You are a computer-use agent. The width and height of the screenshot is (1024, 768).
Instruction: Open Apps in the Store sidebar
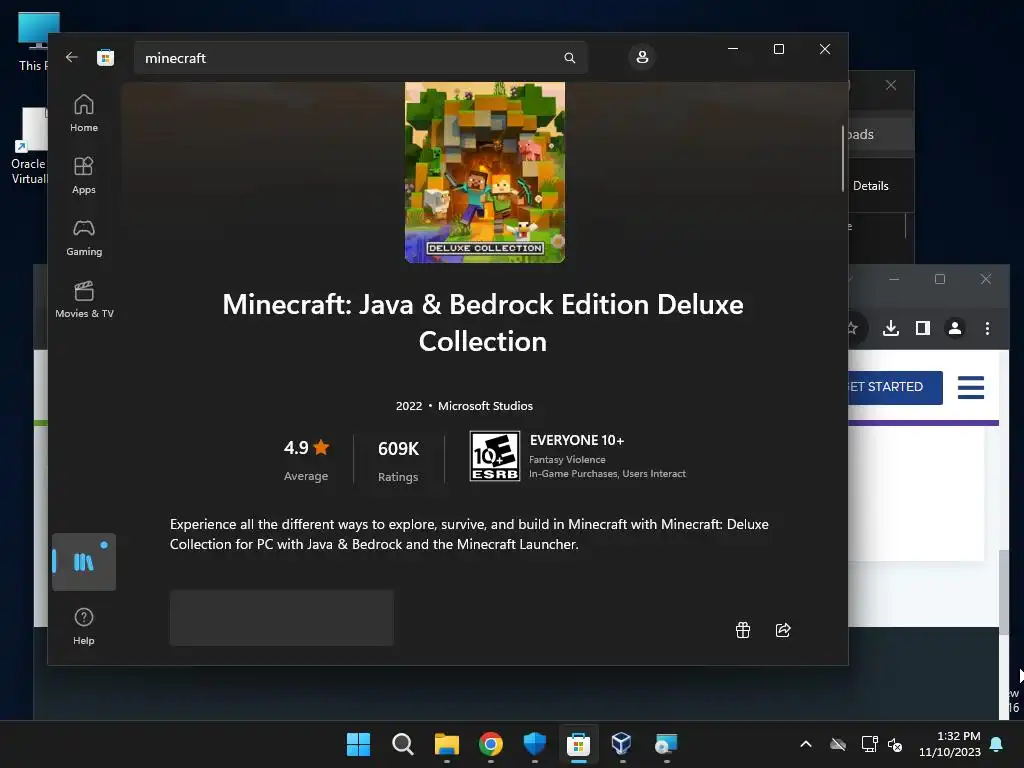pos(84,175)
